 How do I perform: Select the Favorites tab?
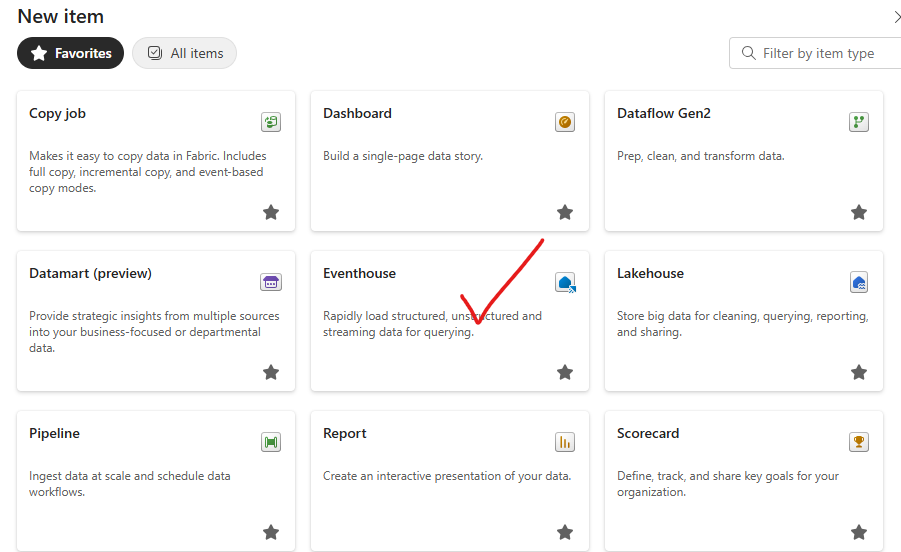71,53
